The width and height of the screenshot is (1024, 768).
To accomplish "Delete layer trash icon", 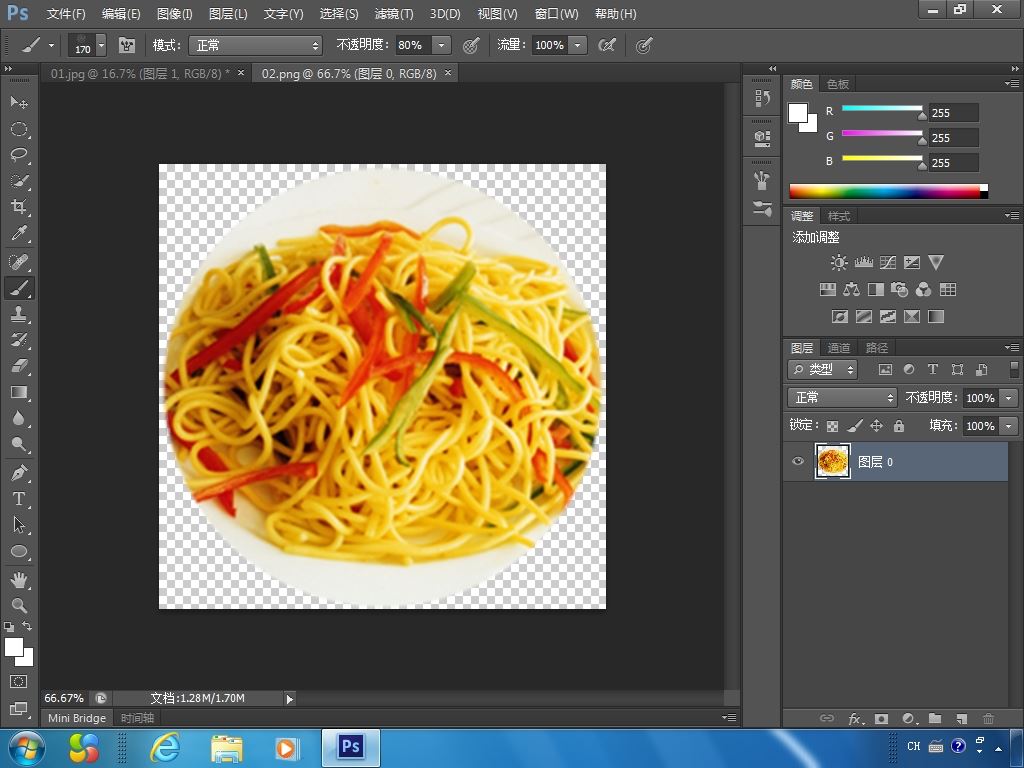I will tap(989, 719).
